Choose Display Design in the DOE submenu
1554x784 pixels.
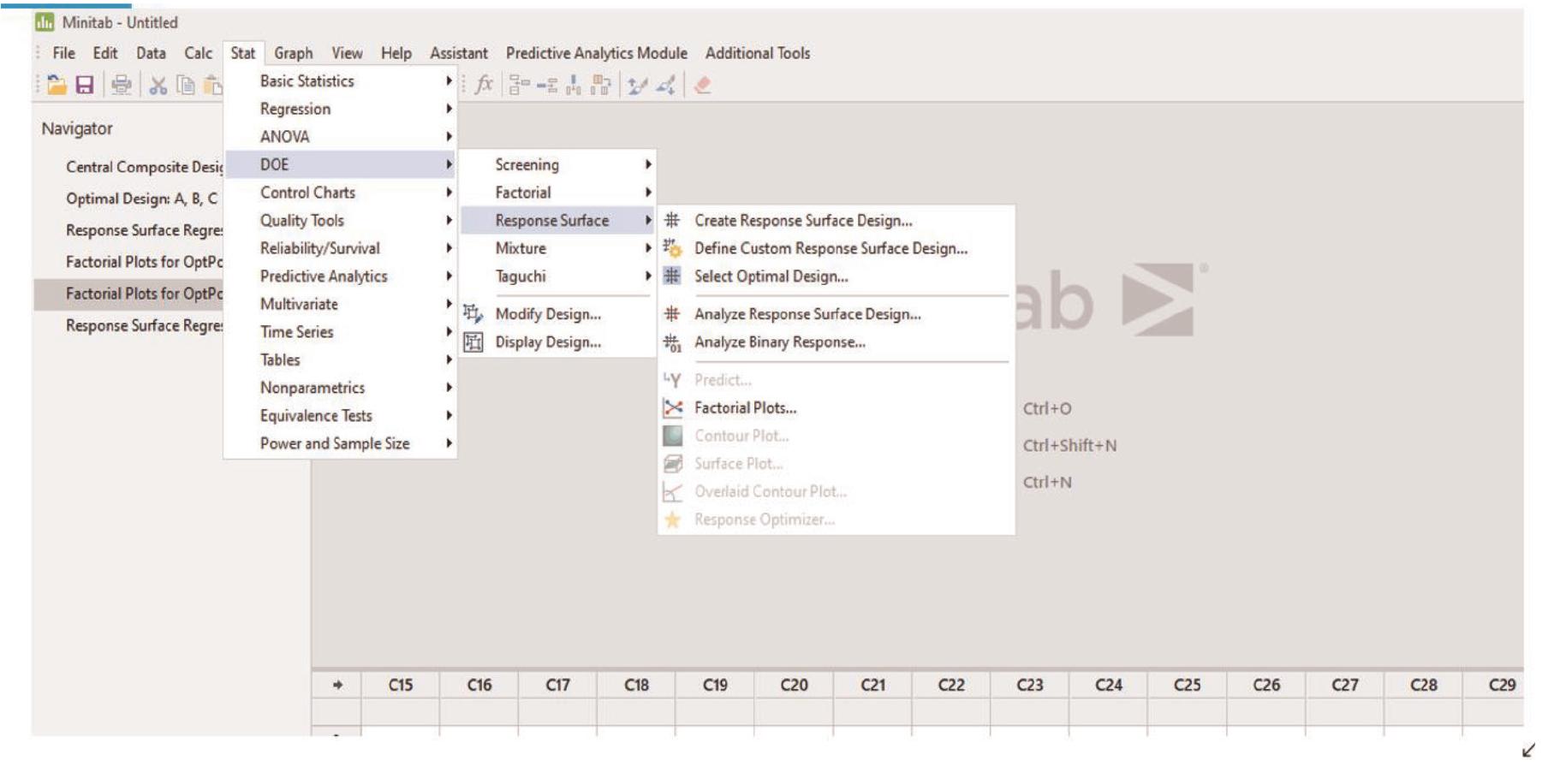(557, 342)
